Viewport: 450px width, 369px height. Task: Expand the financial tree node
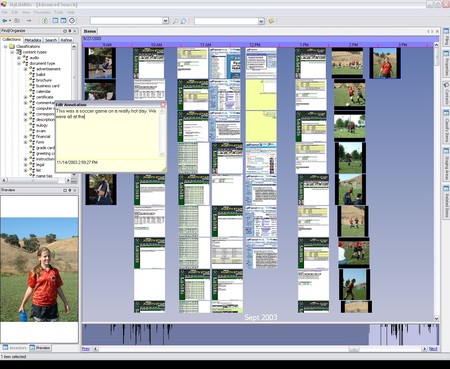pyautogui.click(x=26, y=137)
